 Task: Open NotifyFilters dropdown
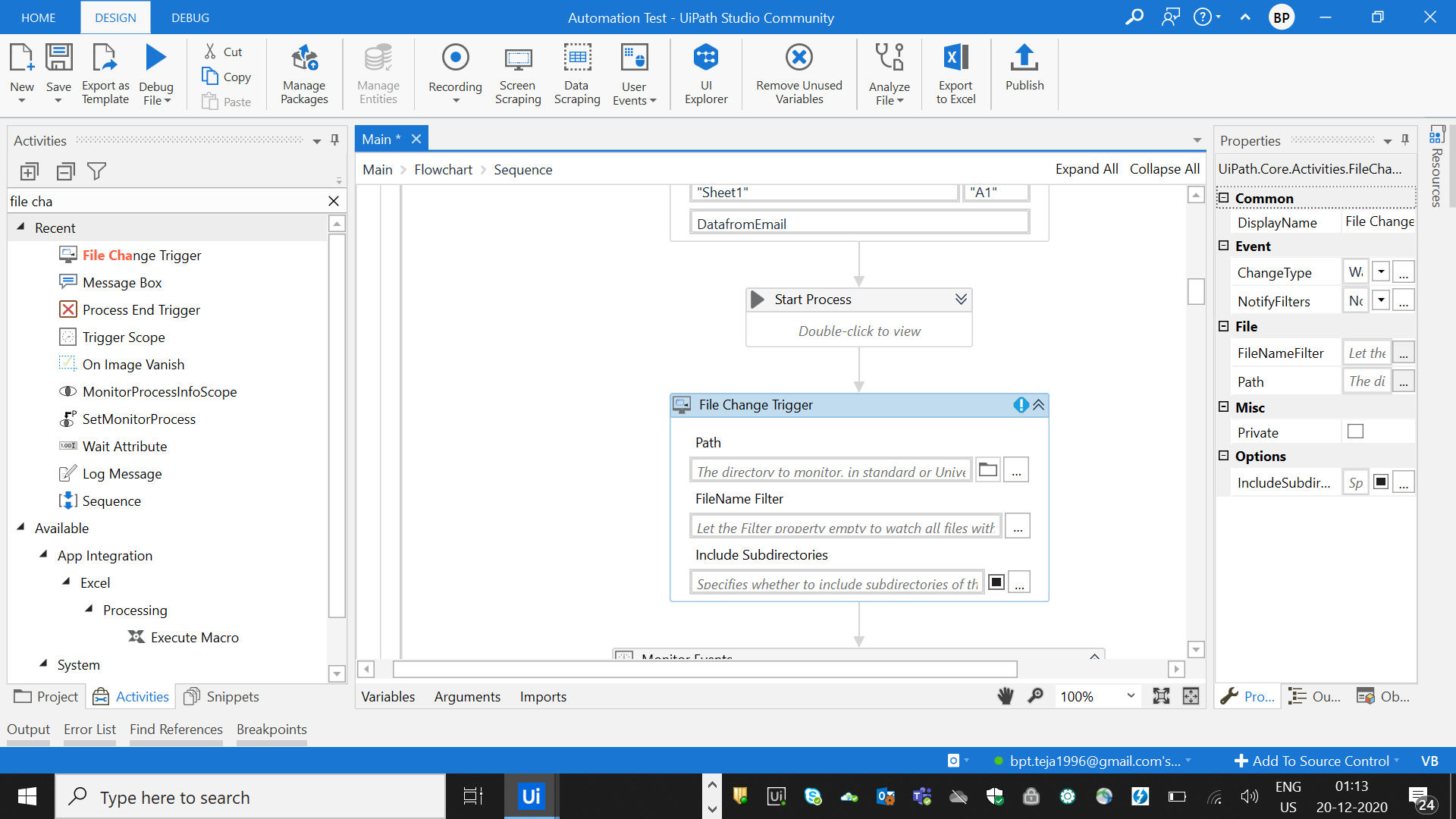tap(1381, 300)
